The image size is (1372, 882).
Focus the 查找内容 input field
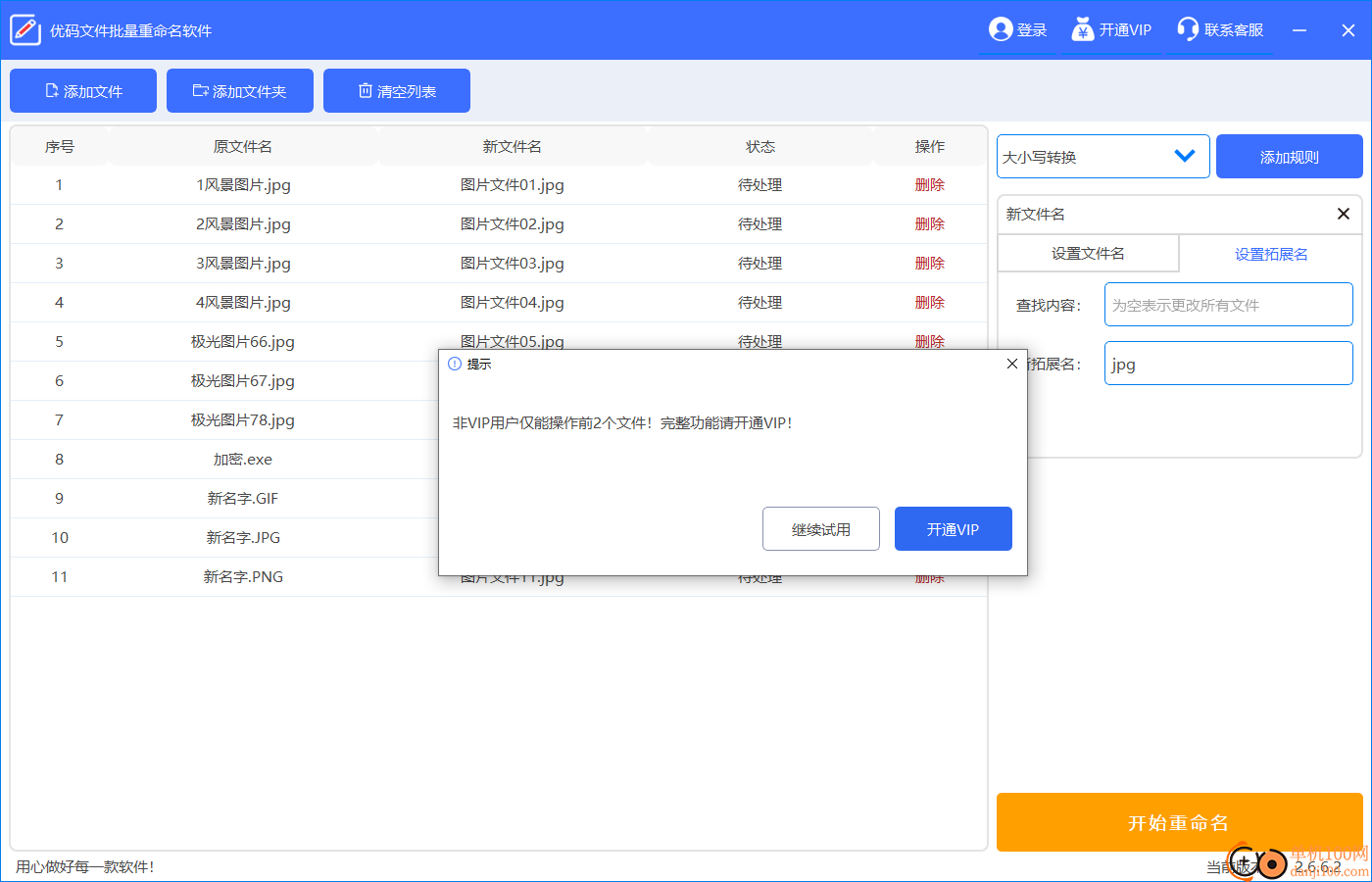[1229, 305]
